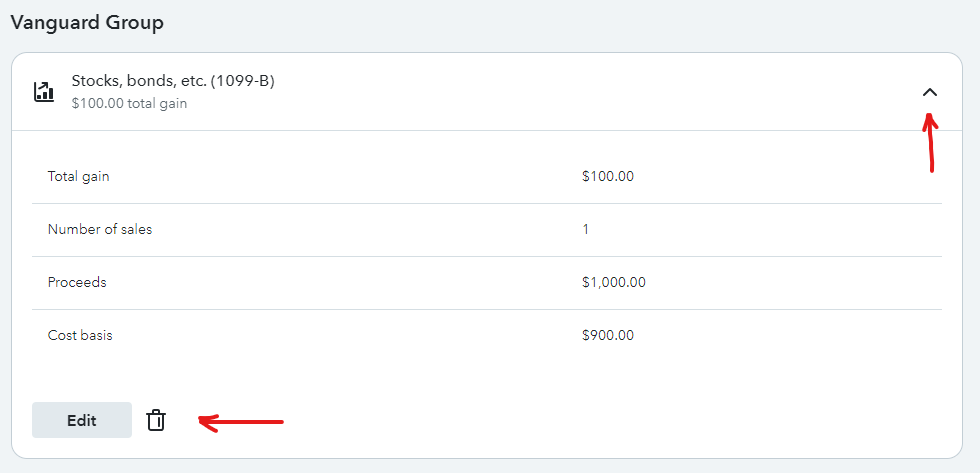Screen dimensions: 980x473
Task: Select the $900.00 cost basis amount
Action: 608,336
